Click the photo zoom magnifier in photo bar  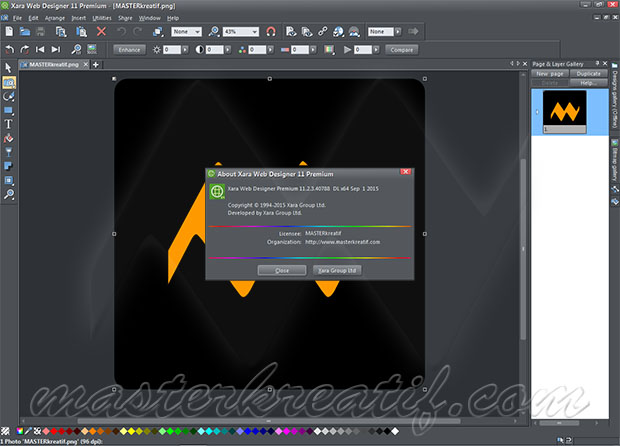pyautogui.click(x=76, y=49)
